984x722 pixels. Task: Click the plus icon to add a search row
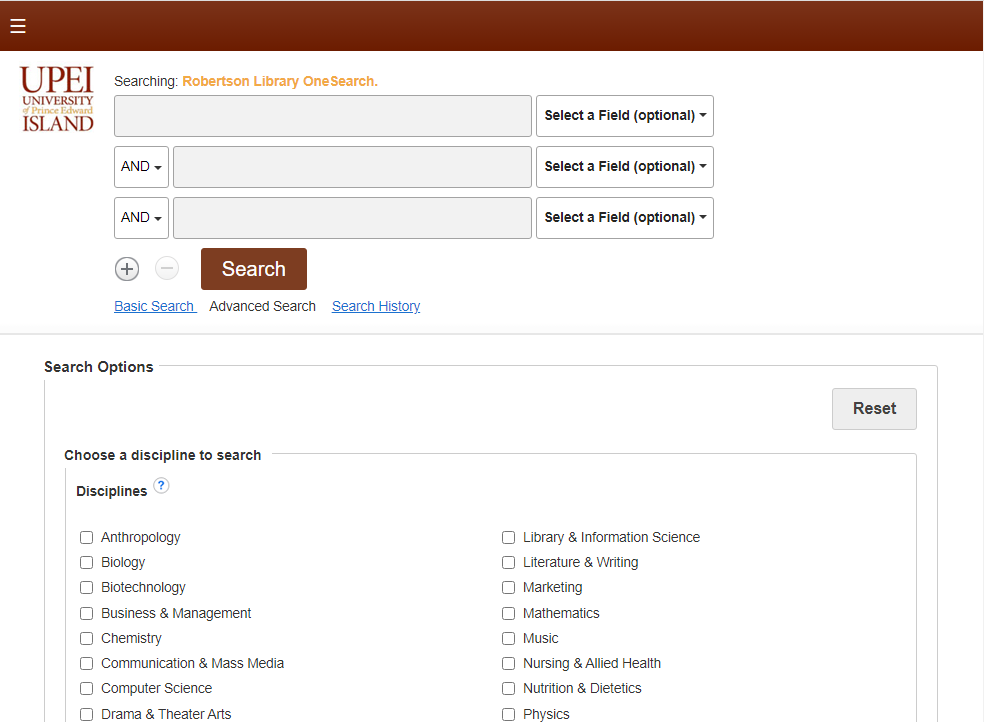coord(127,269)
